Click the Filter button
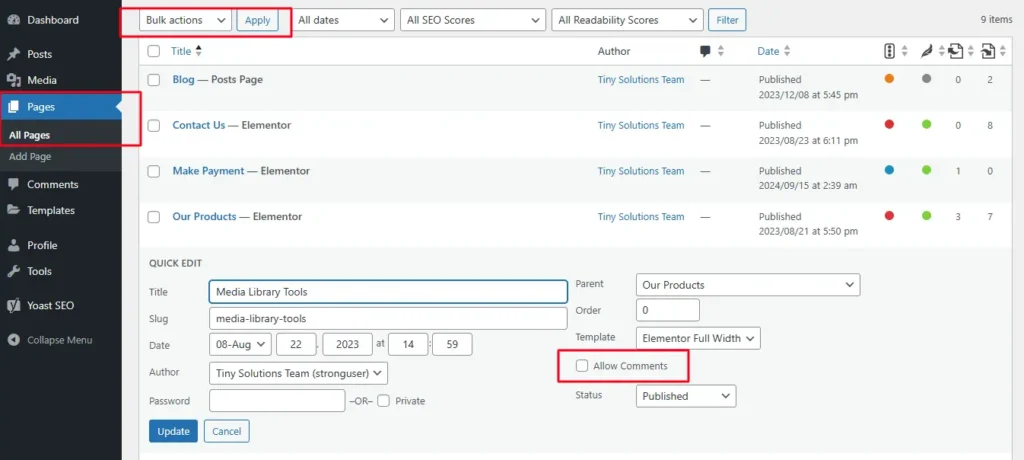The image size is (1024, 460). click(728, 20)
